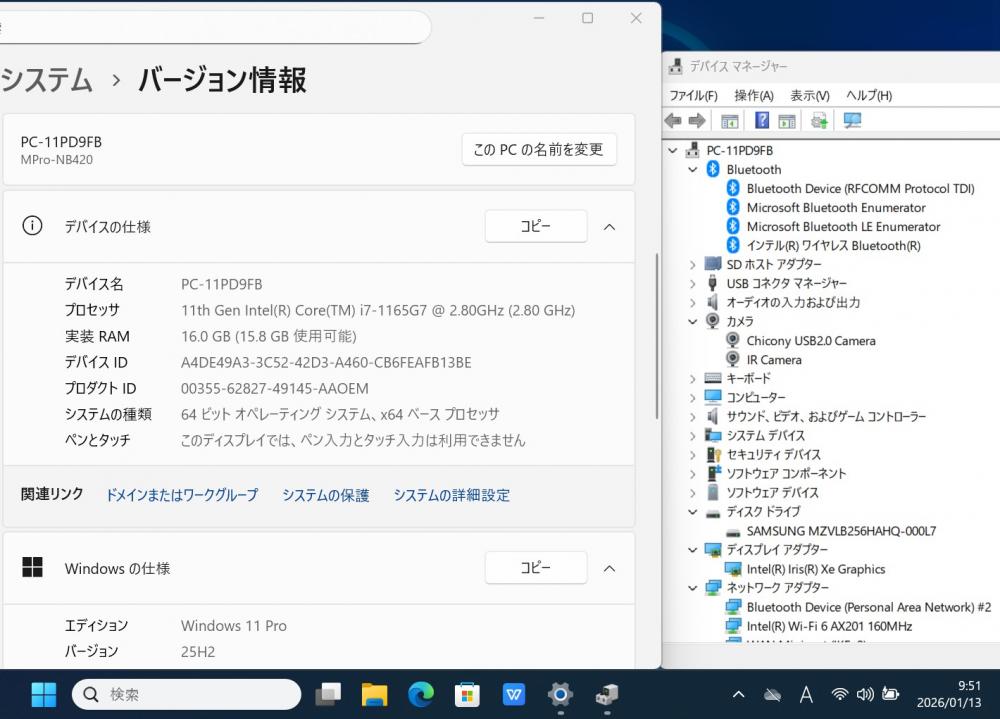1000x719 pixels.
Task: Click the scan for hardware changes monitor icon
Action: 852,121
